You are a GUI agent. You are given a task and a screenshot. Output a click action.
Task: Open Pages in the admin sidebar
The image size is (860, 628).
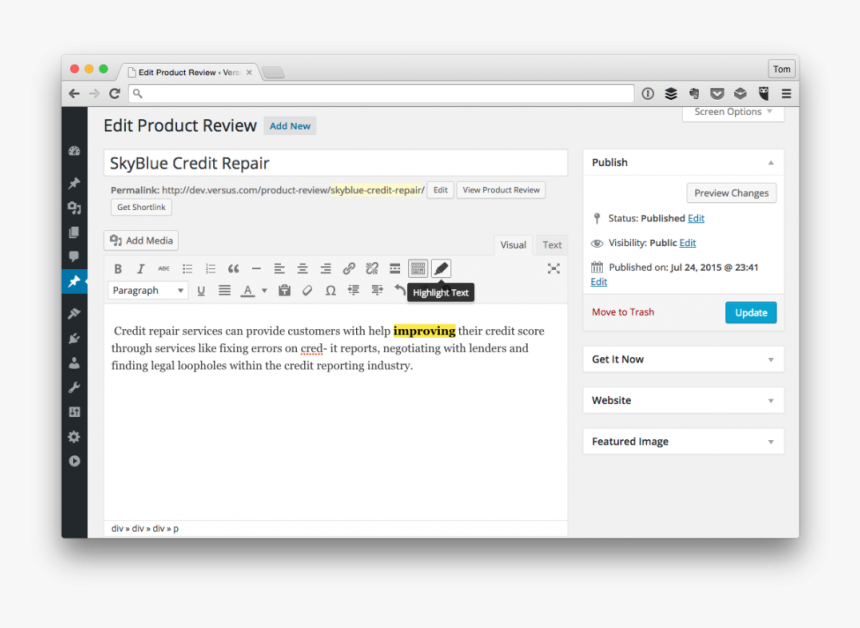75,233
